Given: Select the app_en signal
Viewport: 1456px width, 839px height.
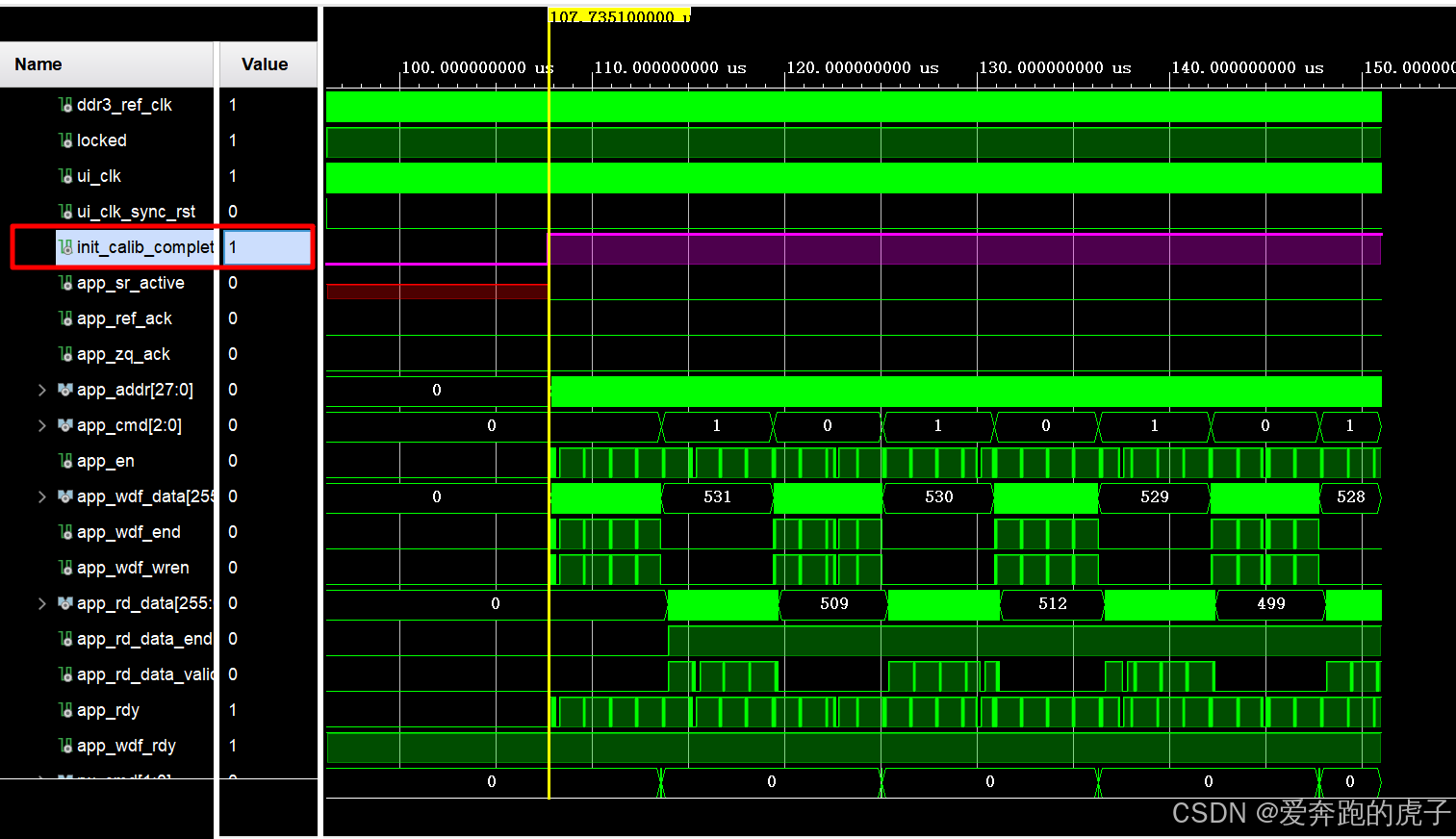Looking at the screenshot, I should 106,461.
